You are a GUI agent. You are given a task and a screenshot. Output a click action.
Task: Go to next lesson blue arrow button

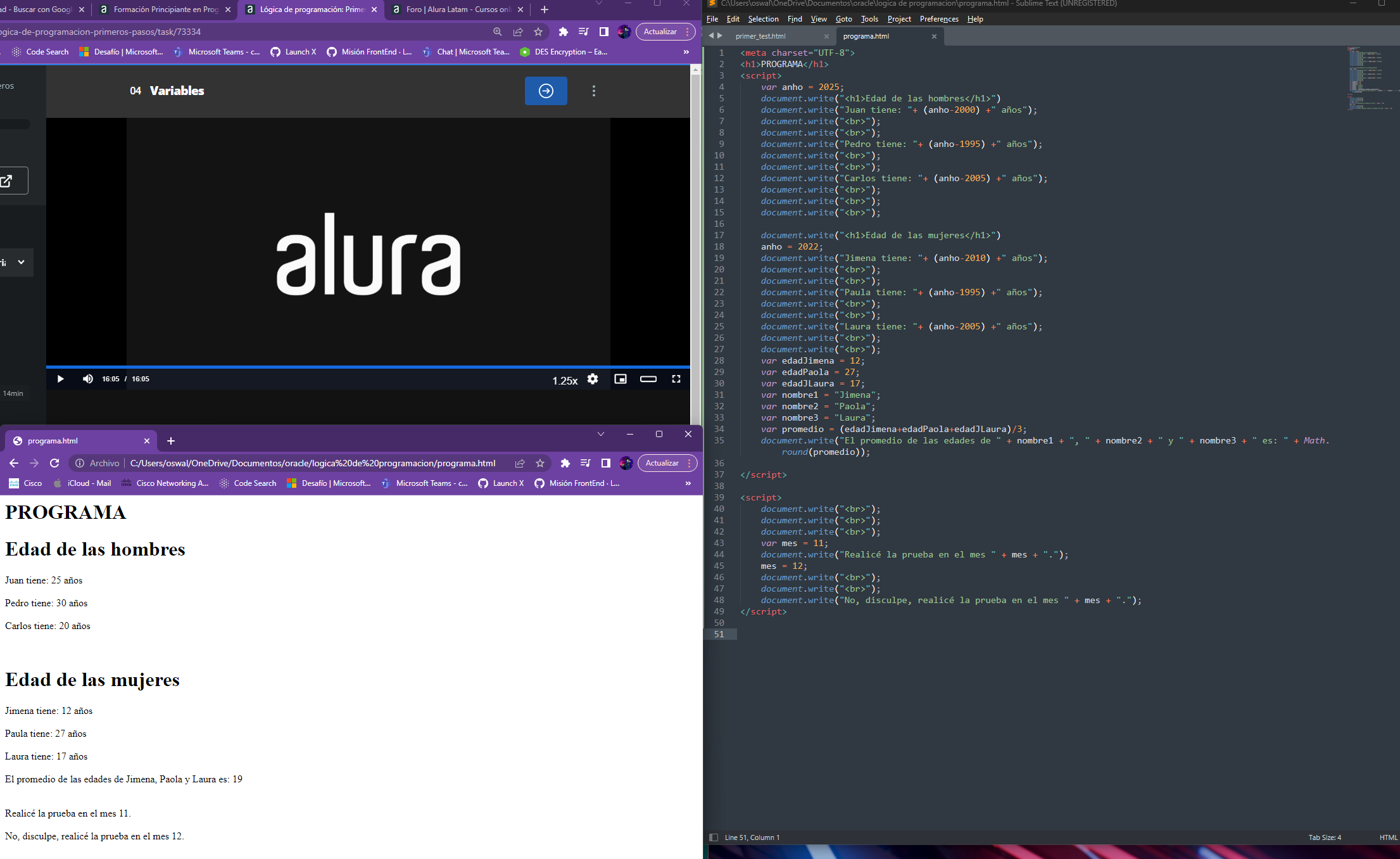546,91
